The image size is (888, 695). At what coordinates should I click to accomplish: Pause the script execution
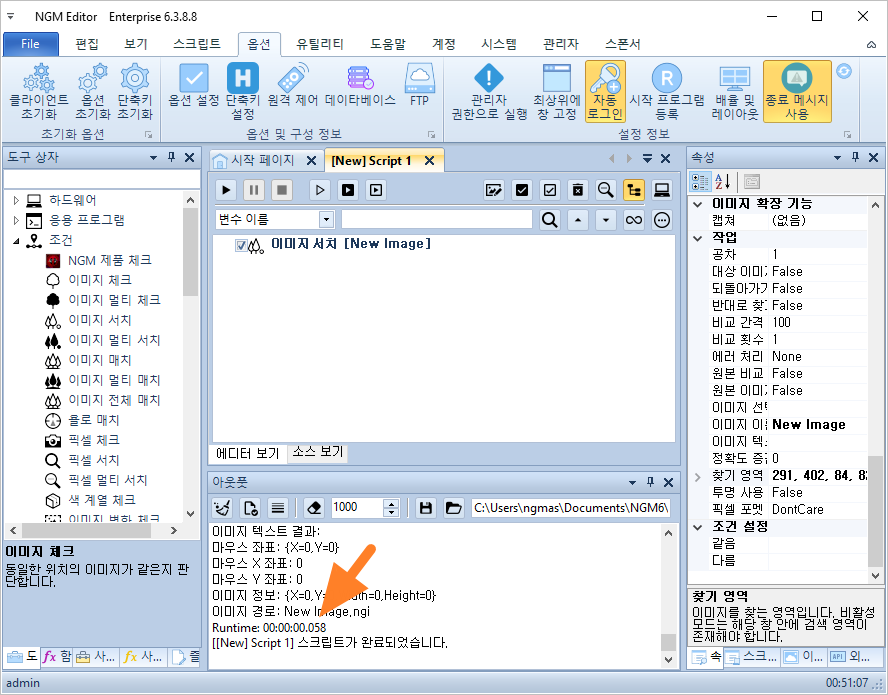coord(254,190)
